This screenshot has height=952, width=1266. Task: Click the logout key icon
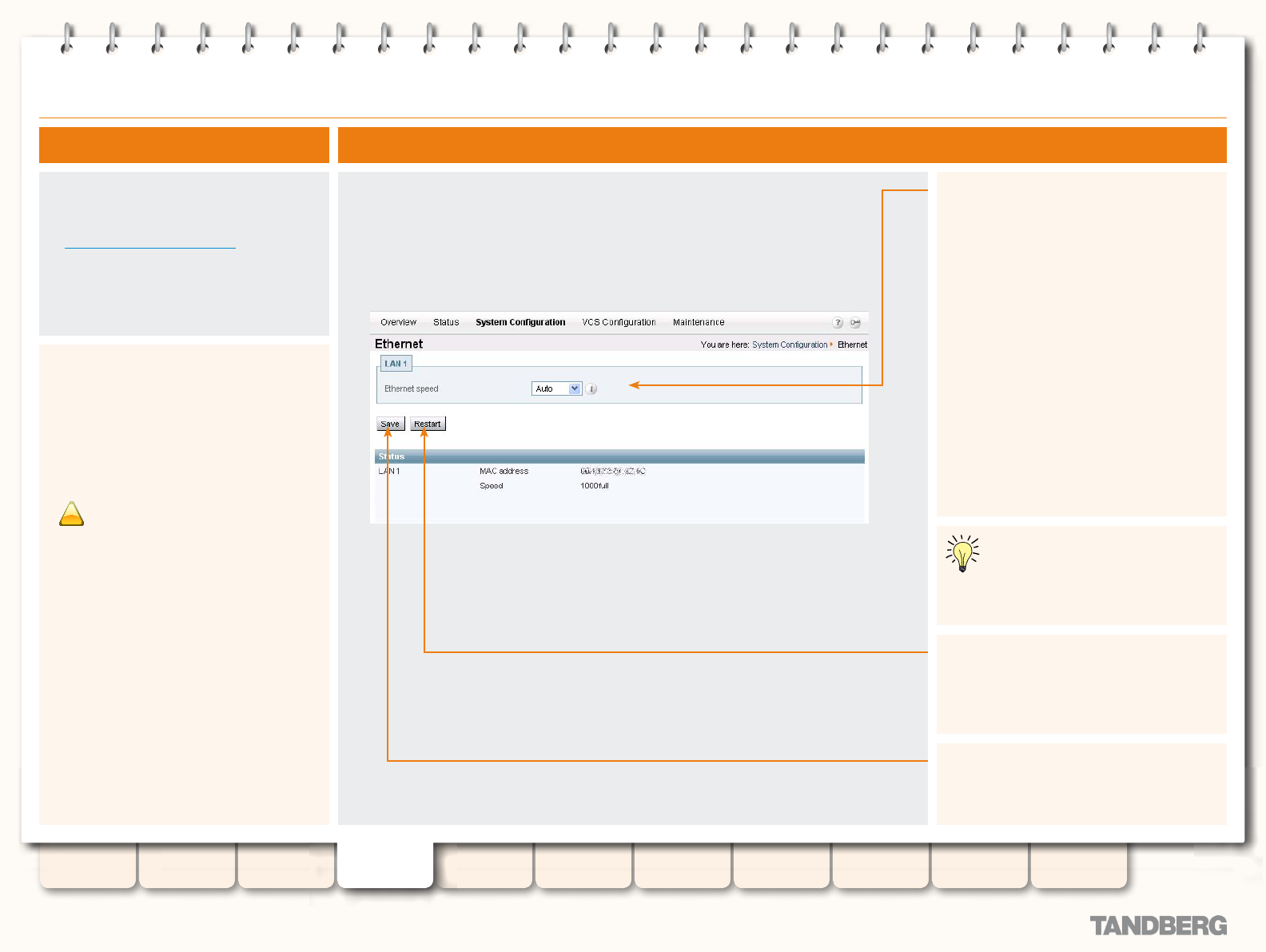click(855, 323)
